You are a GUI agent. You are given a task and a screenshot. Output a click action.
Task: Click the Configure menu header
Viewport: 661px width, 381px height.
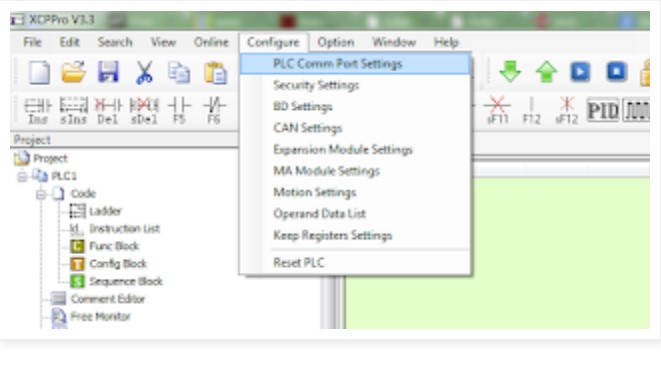click(x=274, y=42)
